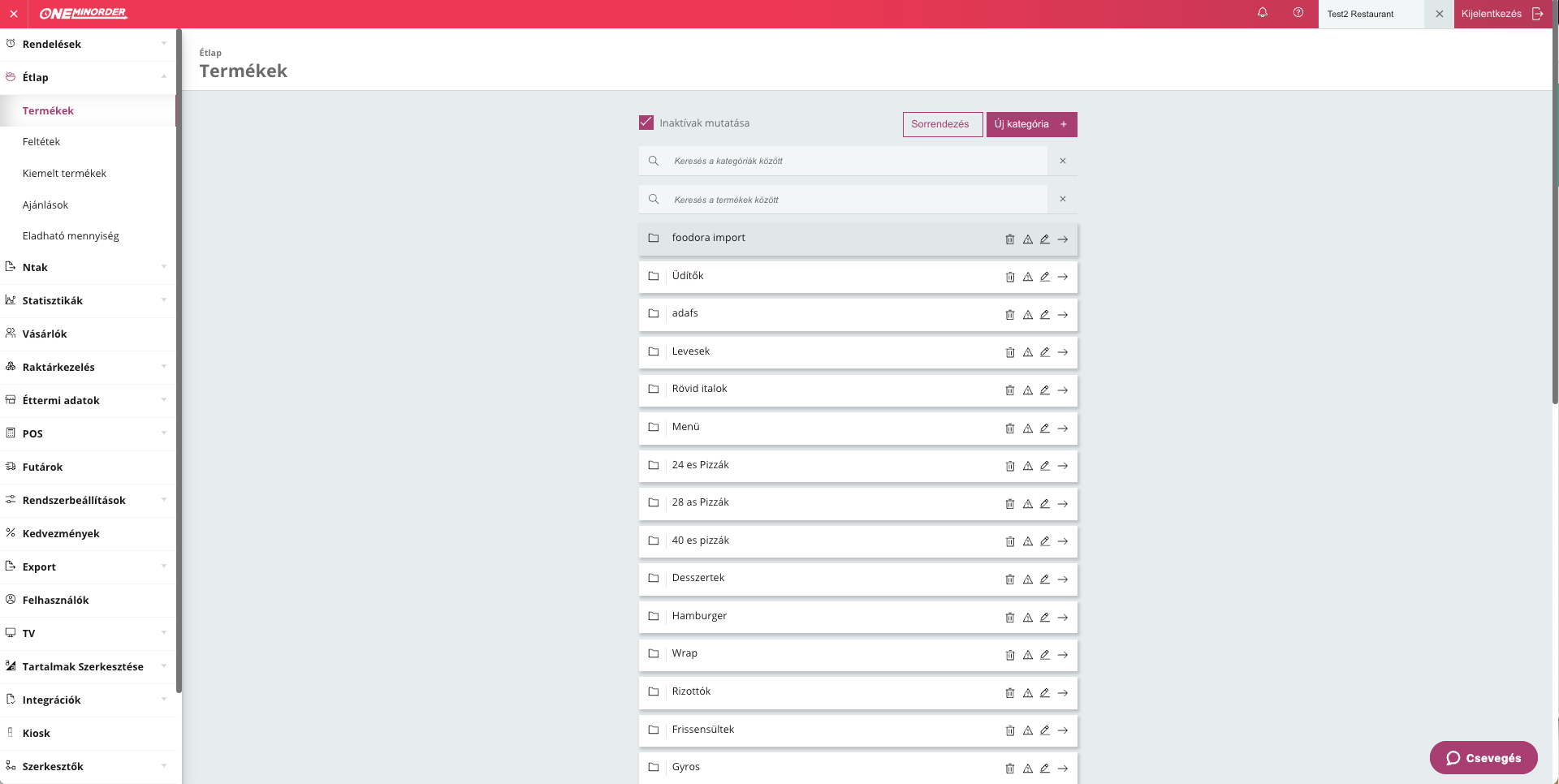Screen dimensions: 1559x784
Task: Delete the foodora import category
Action: pos(1009,239)
